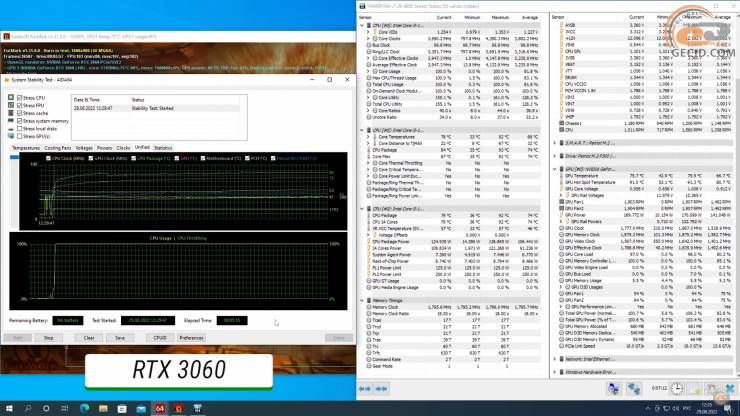
Task: Switch to Voltages tab
Action: point(84,148)
